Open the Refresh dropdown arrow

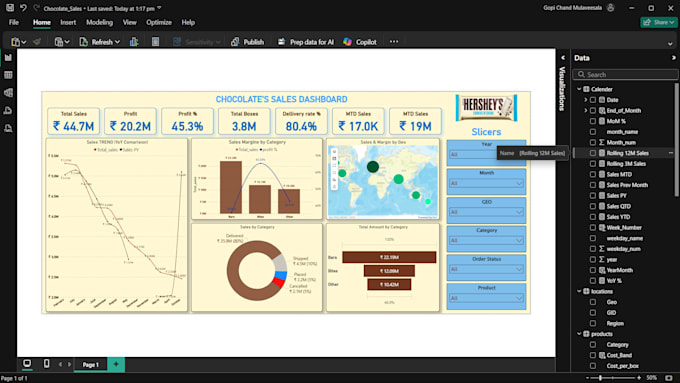coord(117,42)
